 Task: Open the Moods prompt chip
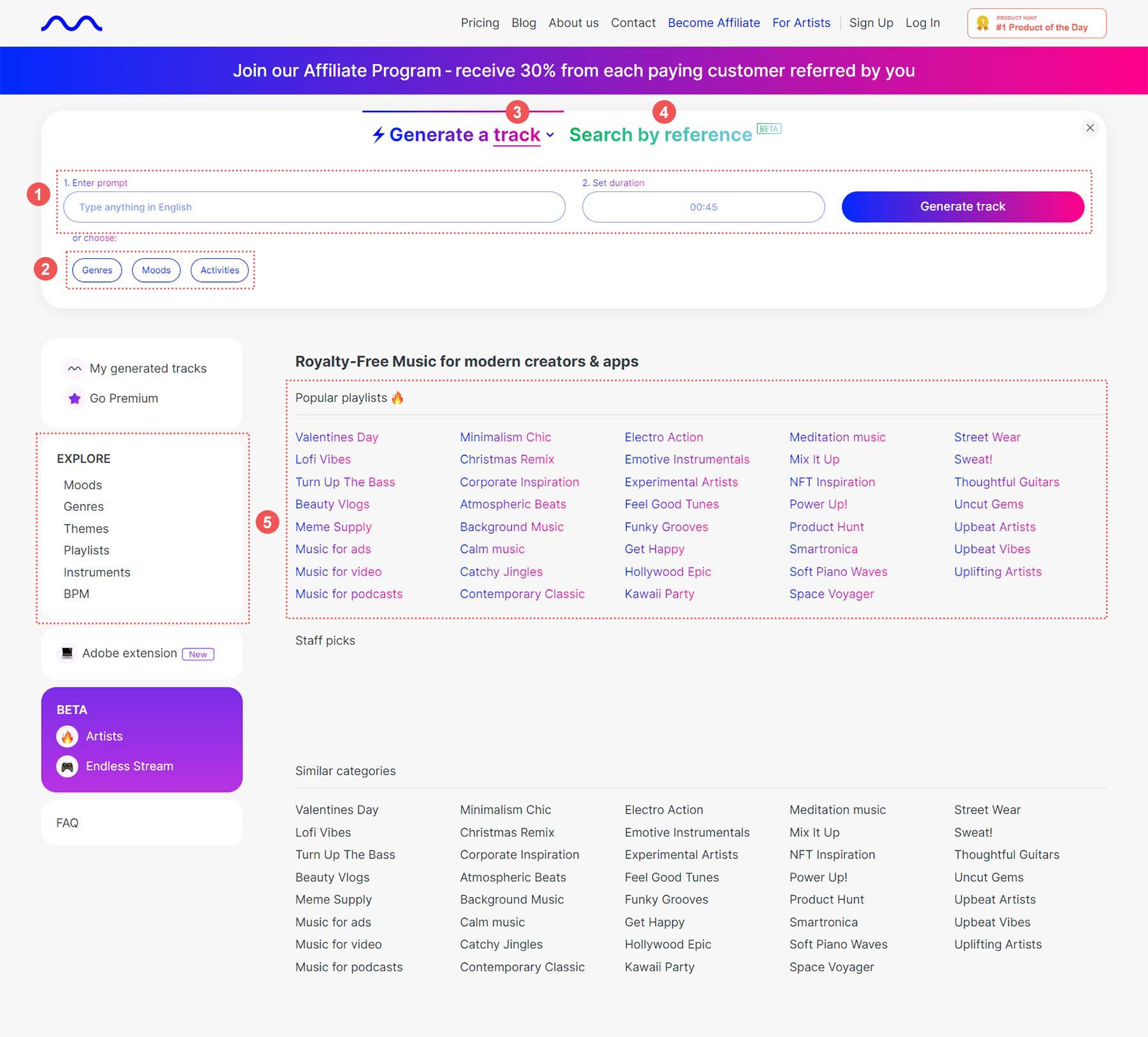[x=156, y=270]
